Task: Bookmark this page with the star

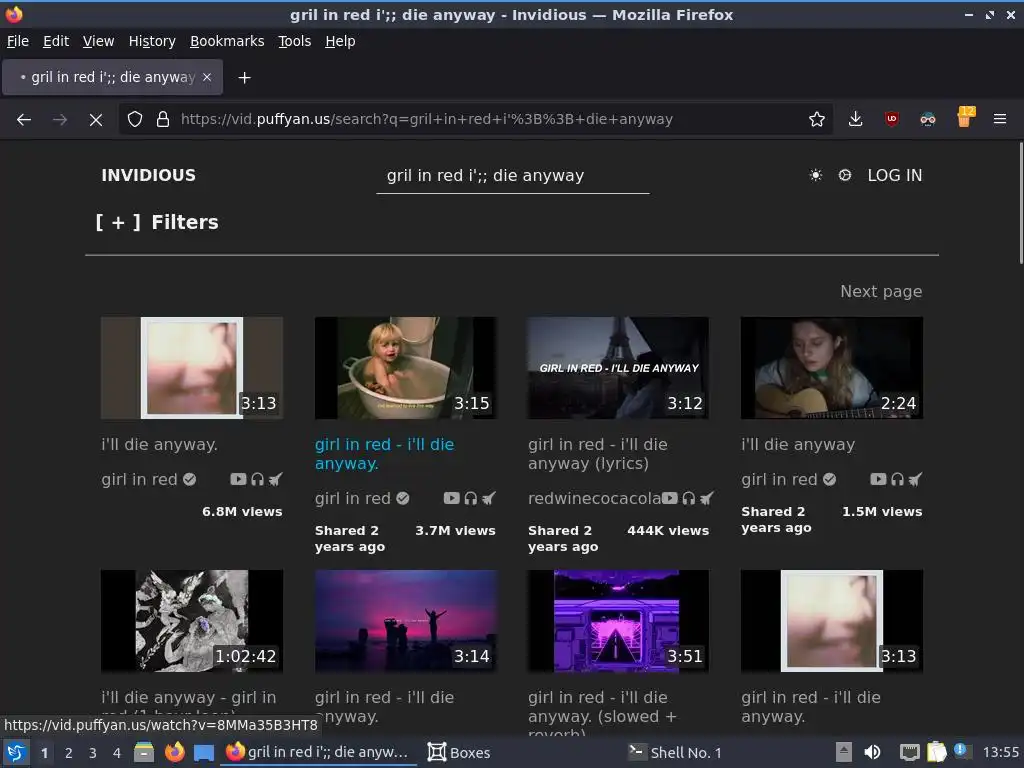Action: (x=816, y=120)
